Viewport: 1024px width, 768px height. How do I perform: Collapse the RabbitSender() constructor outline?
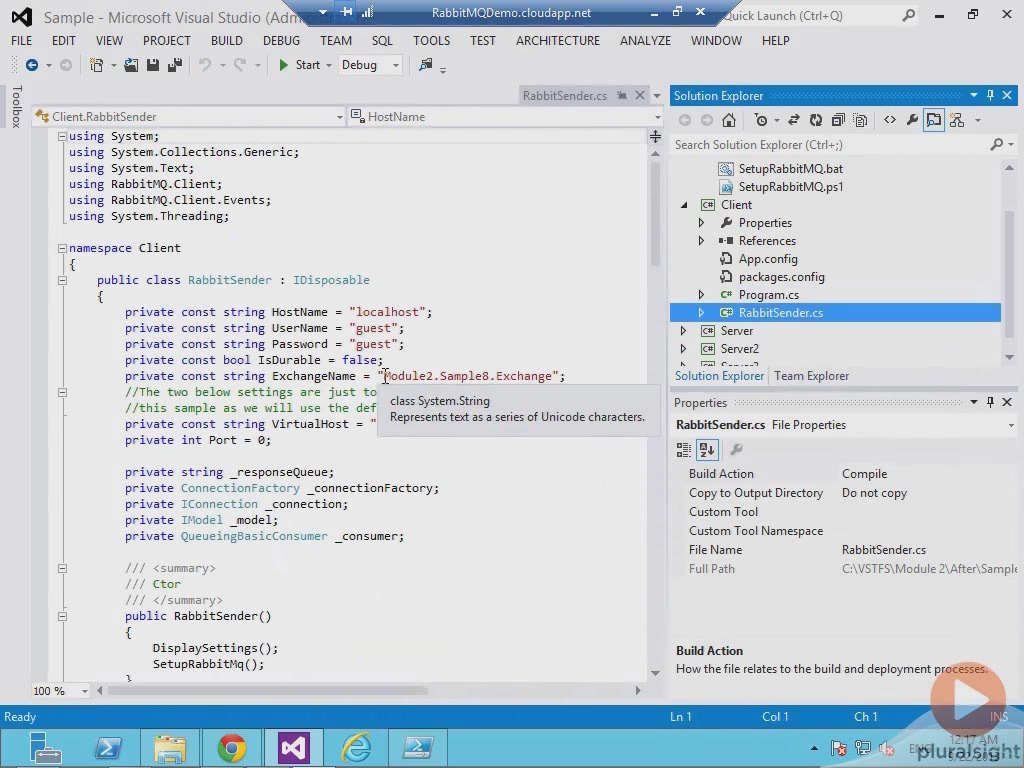[x=62, y=616]
